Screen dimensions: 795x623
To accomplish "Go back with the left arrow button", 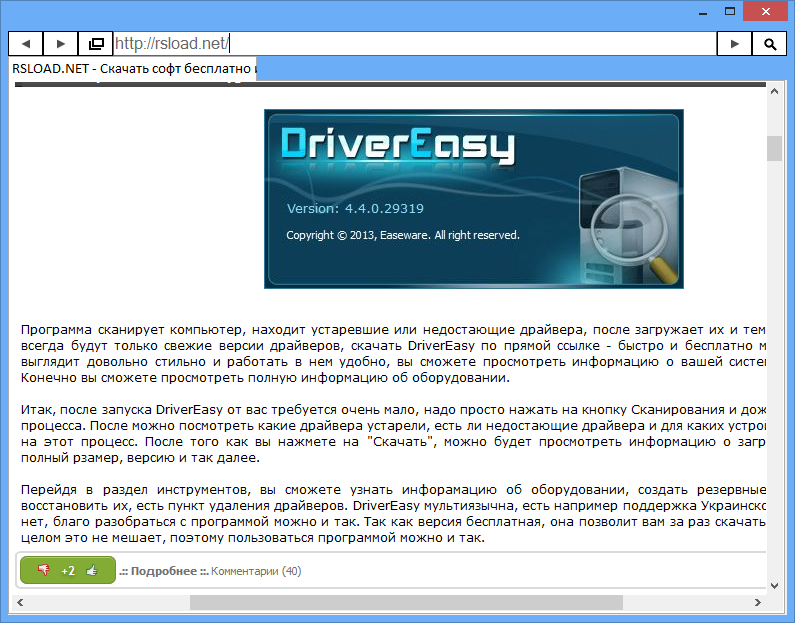I will tap(26, 44).
